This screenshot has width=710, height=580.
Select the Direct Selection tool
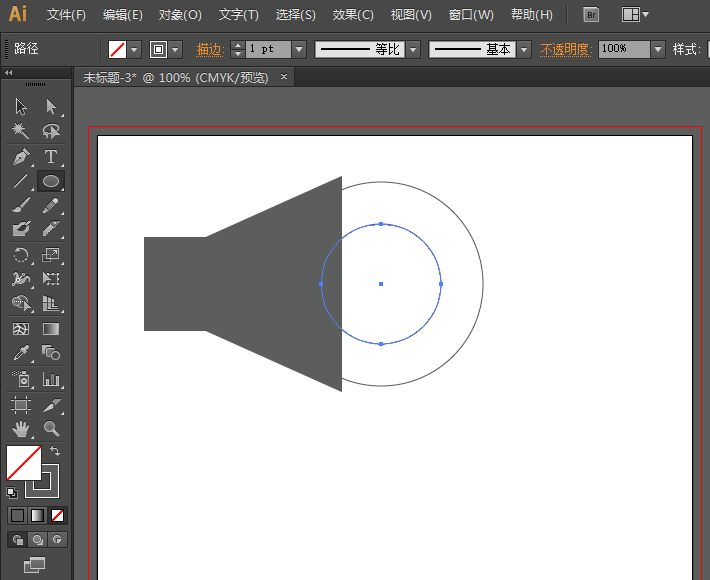click(x=51, y=107)
